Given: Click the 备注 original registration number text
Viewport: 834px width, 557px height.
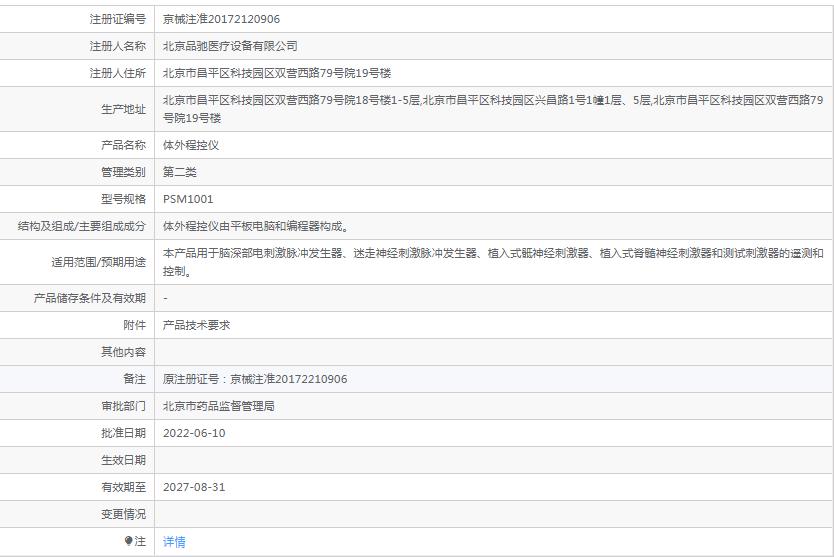Looking at the screenshot, I should 255,379.
